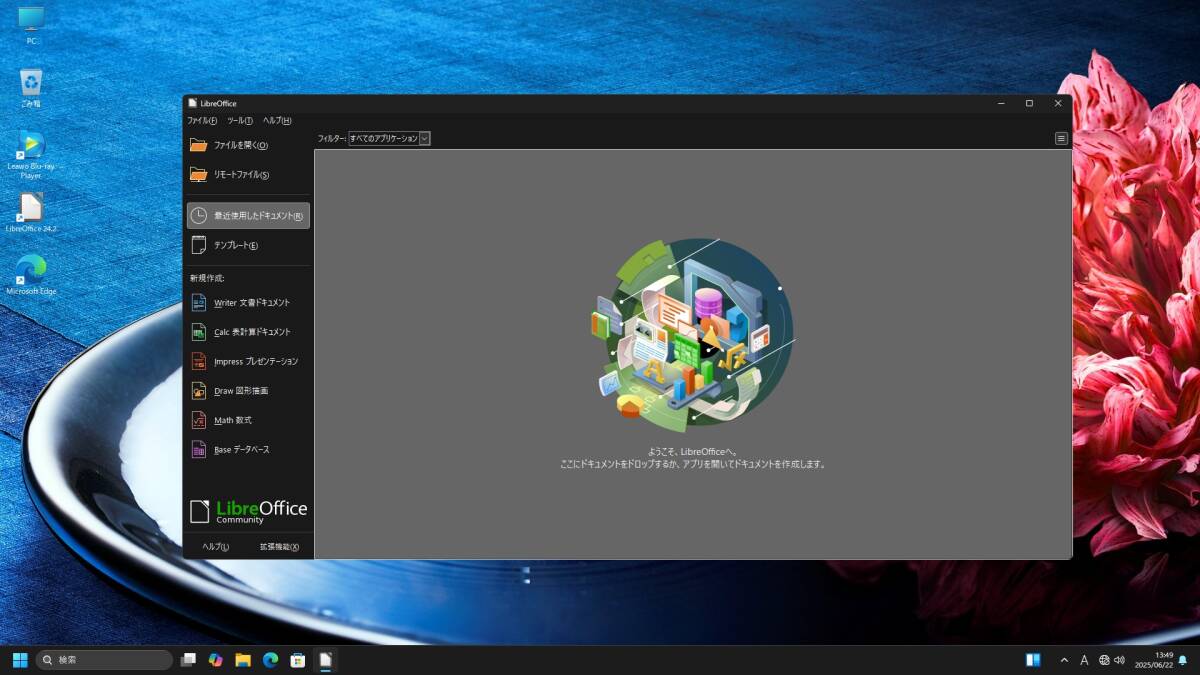Click the notification bell in the system tray
1200x675 pixels.
[1183, 660]
